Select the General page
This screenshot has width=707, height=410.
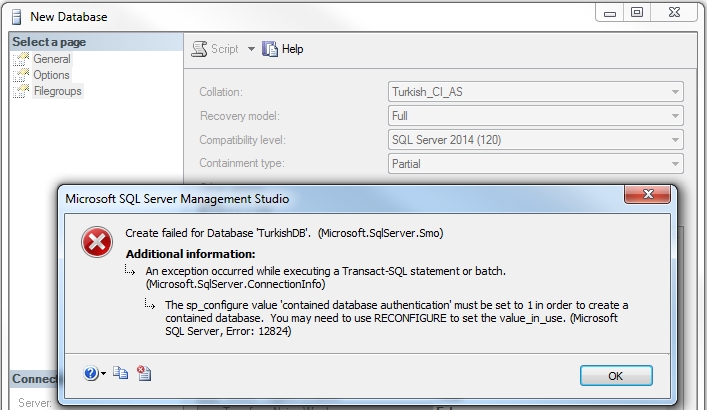point(52,59)
